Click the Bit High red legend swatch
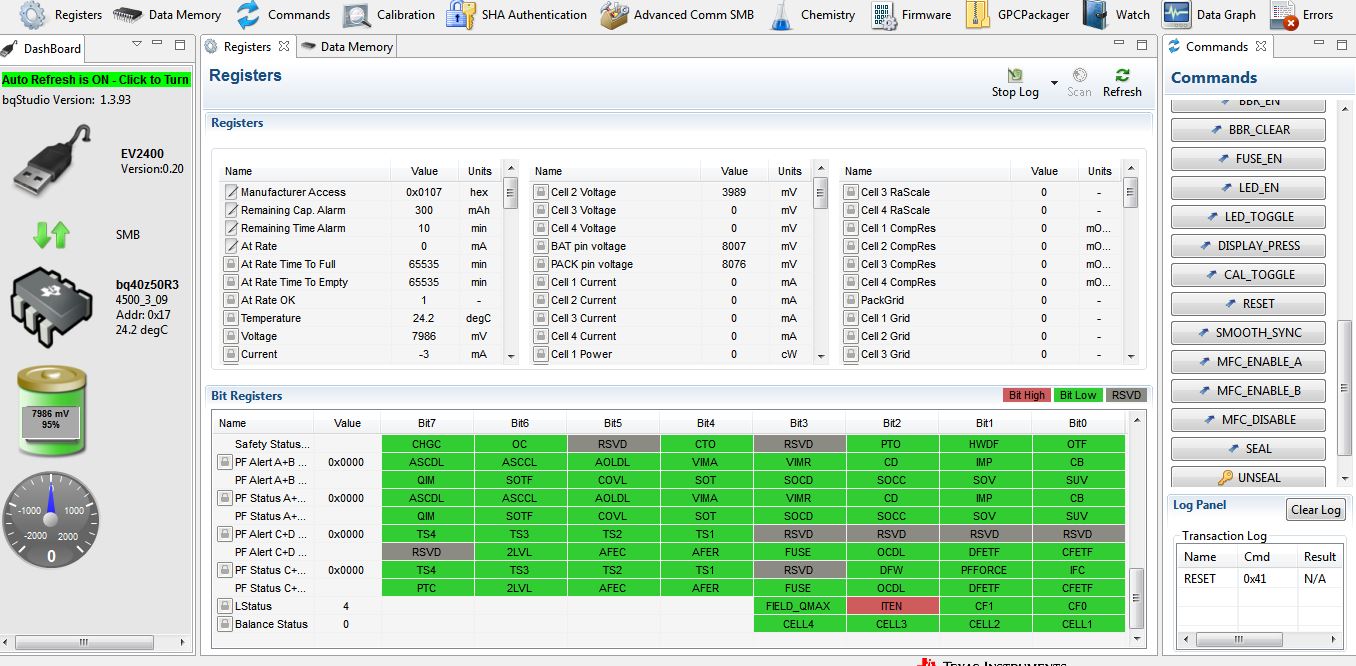 (1027, 396)
